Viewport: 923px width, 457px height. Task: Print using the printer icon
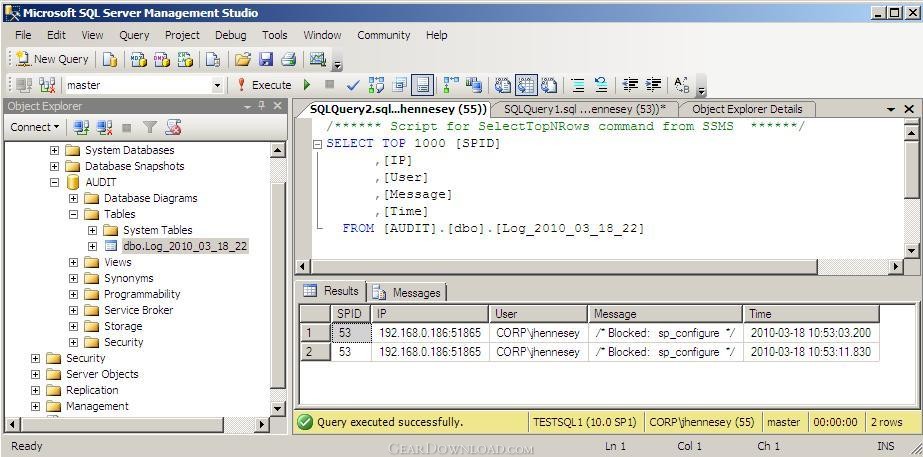288,59
